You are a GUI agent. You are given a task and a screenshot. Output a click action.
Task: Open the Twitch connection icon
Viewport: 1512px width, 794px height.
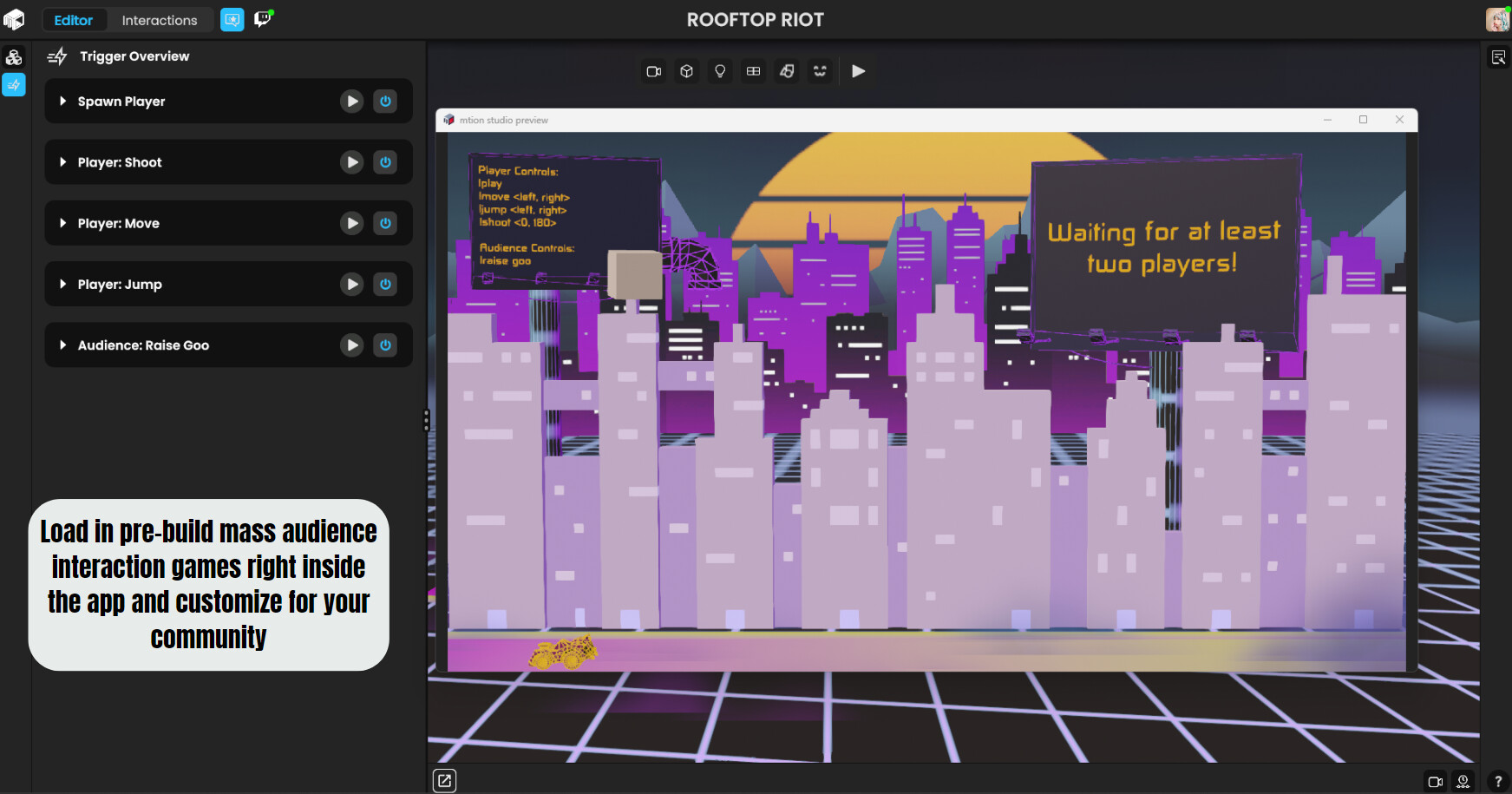pos(264,19)
